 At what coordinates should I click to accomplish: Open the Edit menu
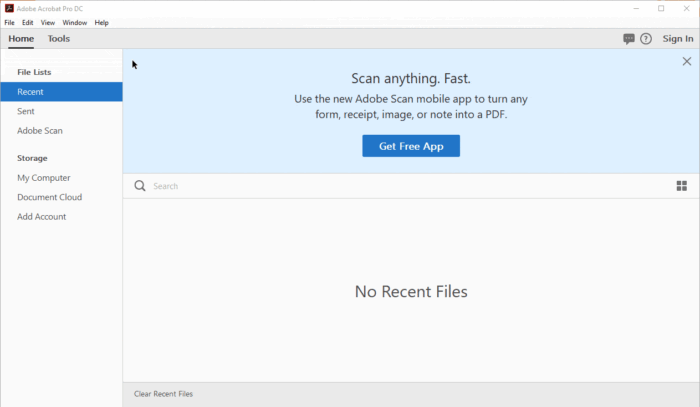coord(28,22)
